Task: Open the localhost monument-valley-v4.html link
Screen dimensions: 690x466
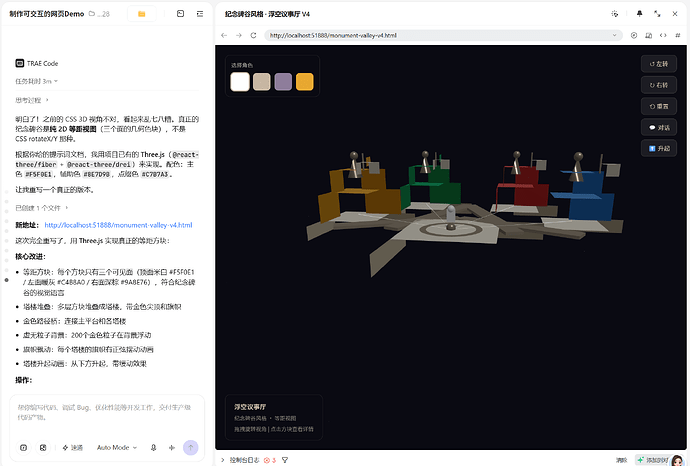Action: (x=118, y=225)
